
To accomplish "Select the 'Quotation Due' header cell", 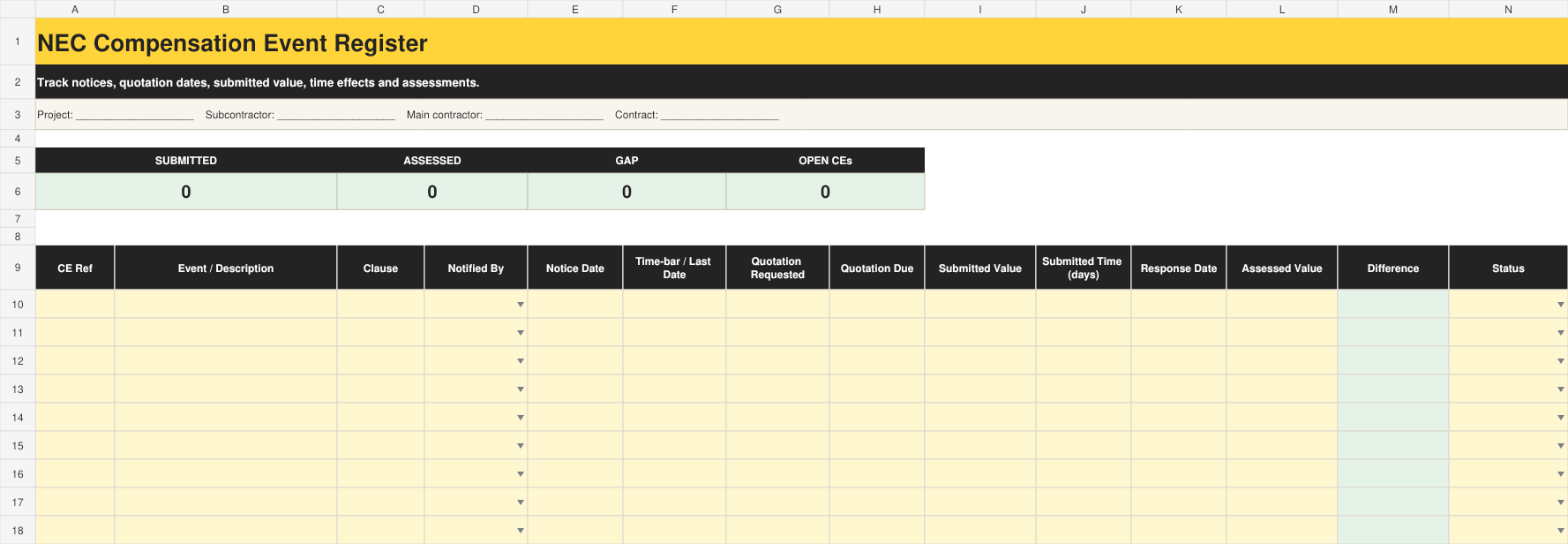I will (x=877, y=268).
